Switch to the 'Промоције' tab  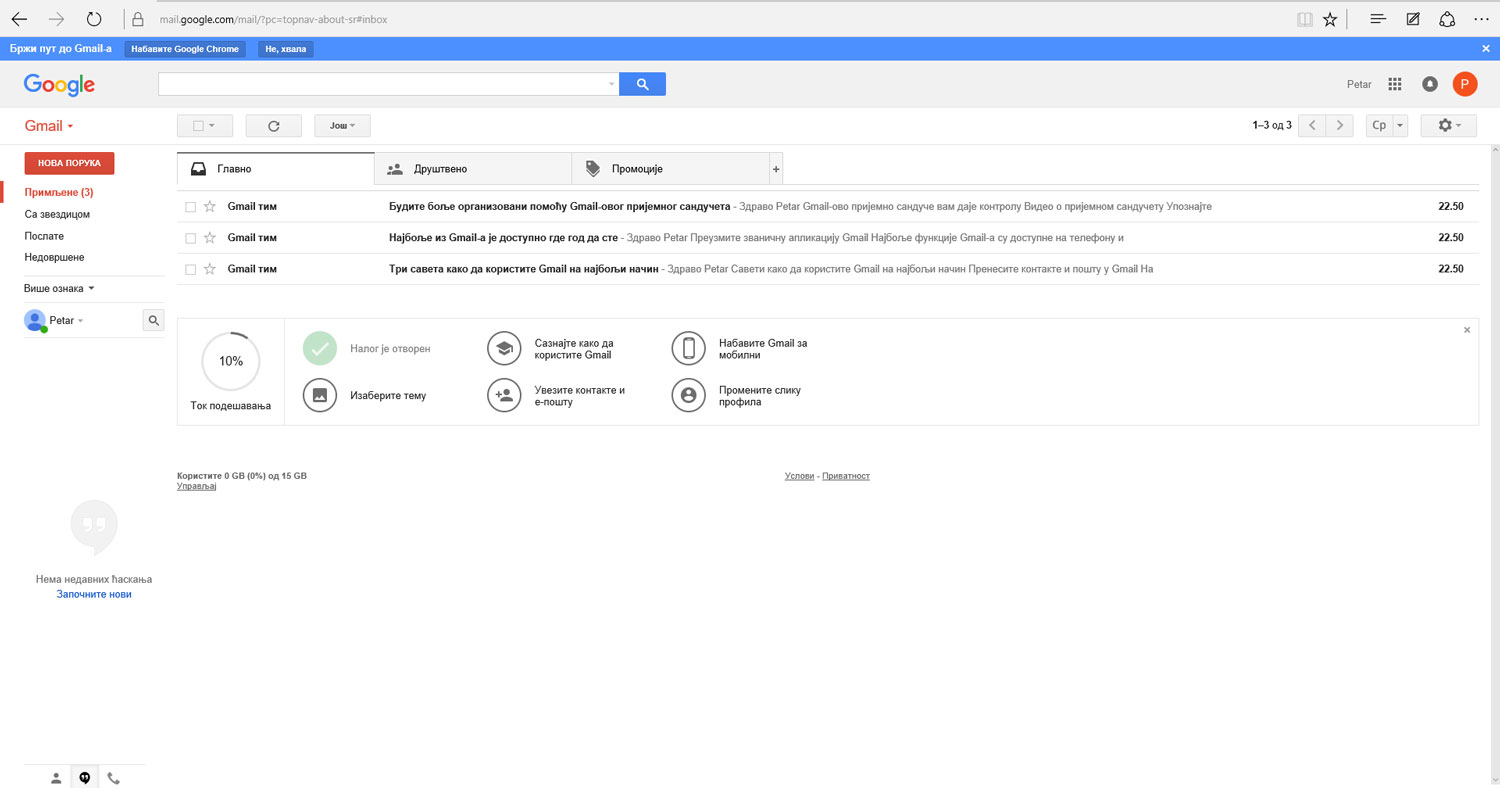[670, 169]
